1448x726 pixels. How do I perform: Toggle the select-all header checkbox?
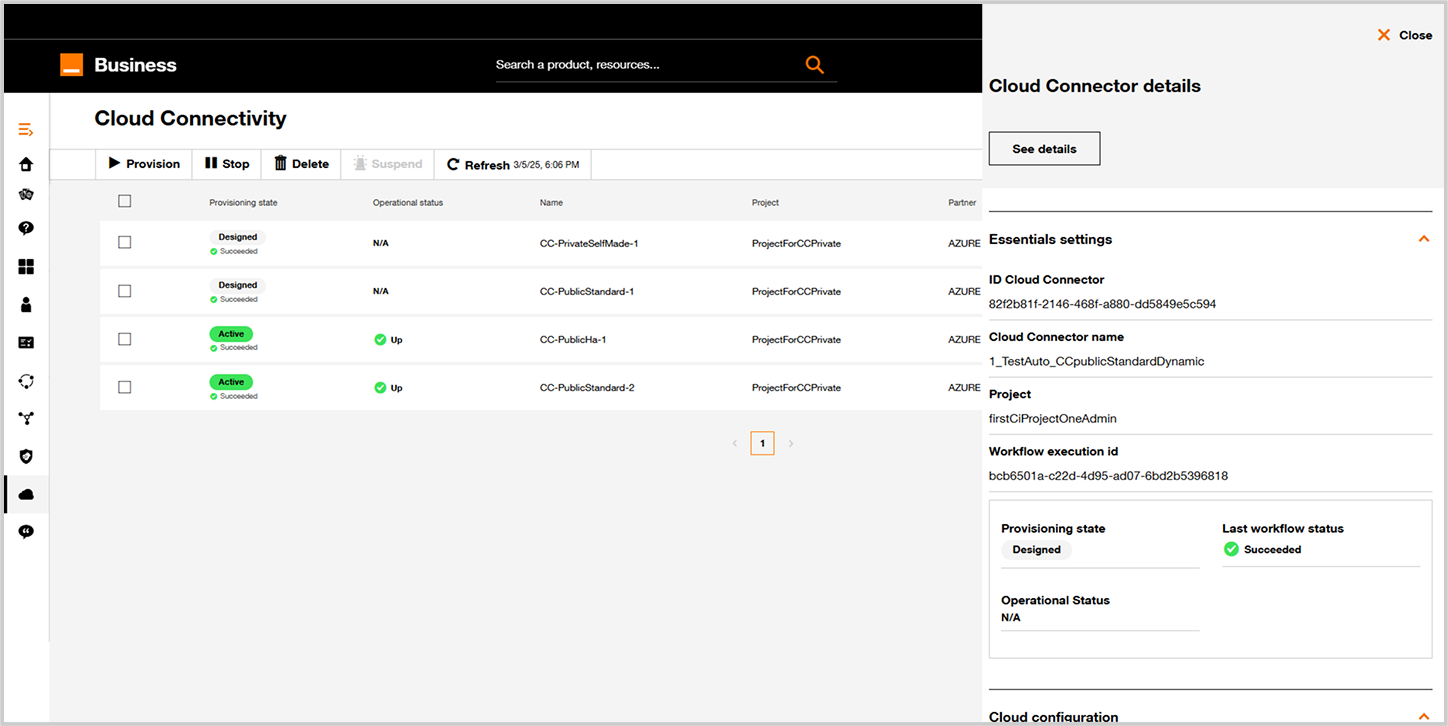(125, 201)
